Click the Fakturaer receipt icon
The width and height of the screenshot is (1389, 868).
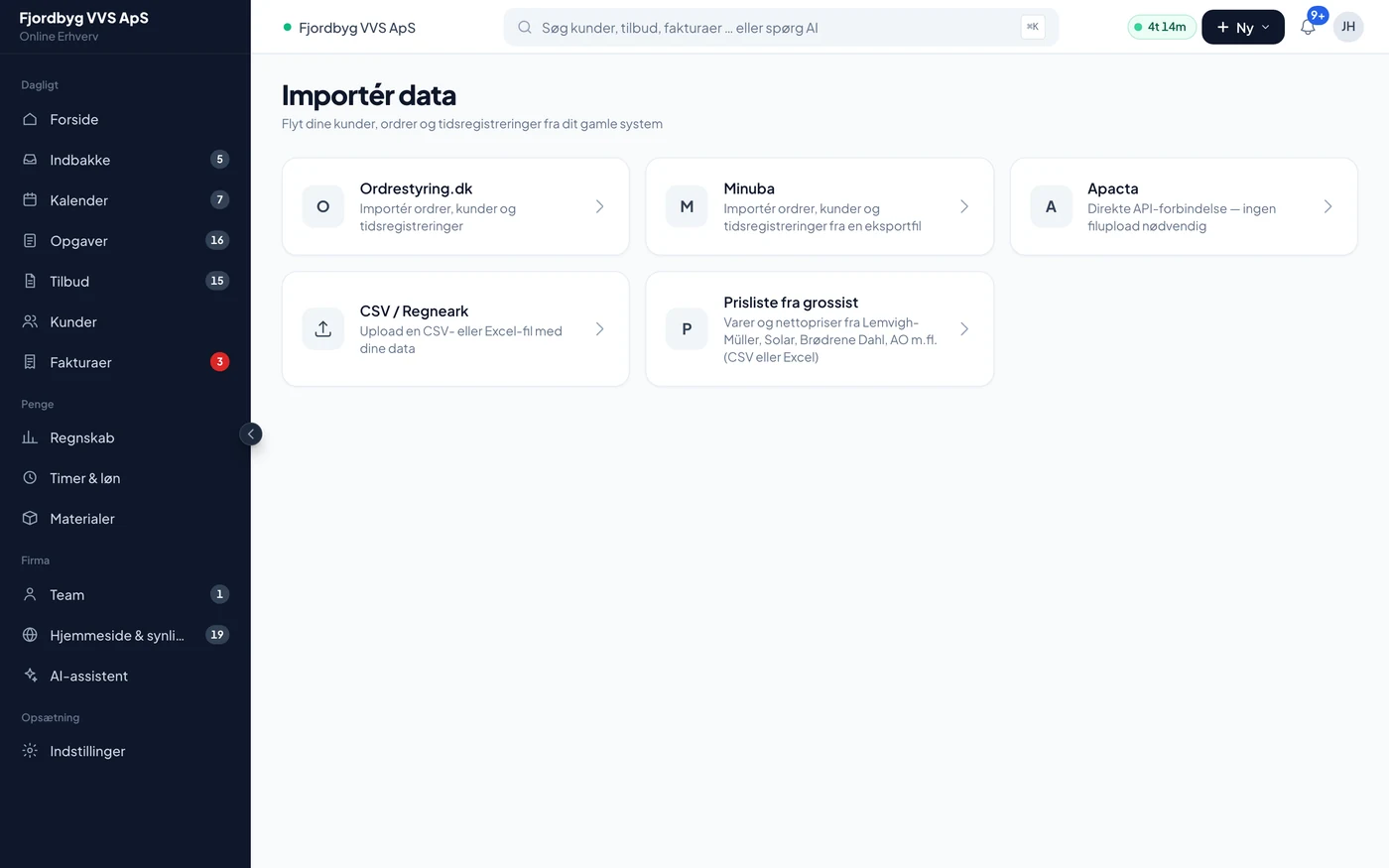(x=30, y=363)
